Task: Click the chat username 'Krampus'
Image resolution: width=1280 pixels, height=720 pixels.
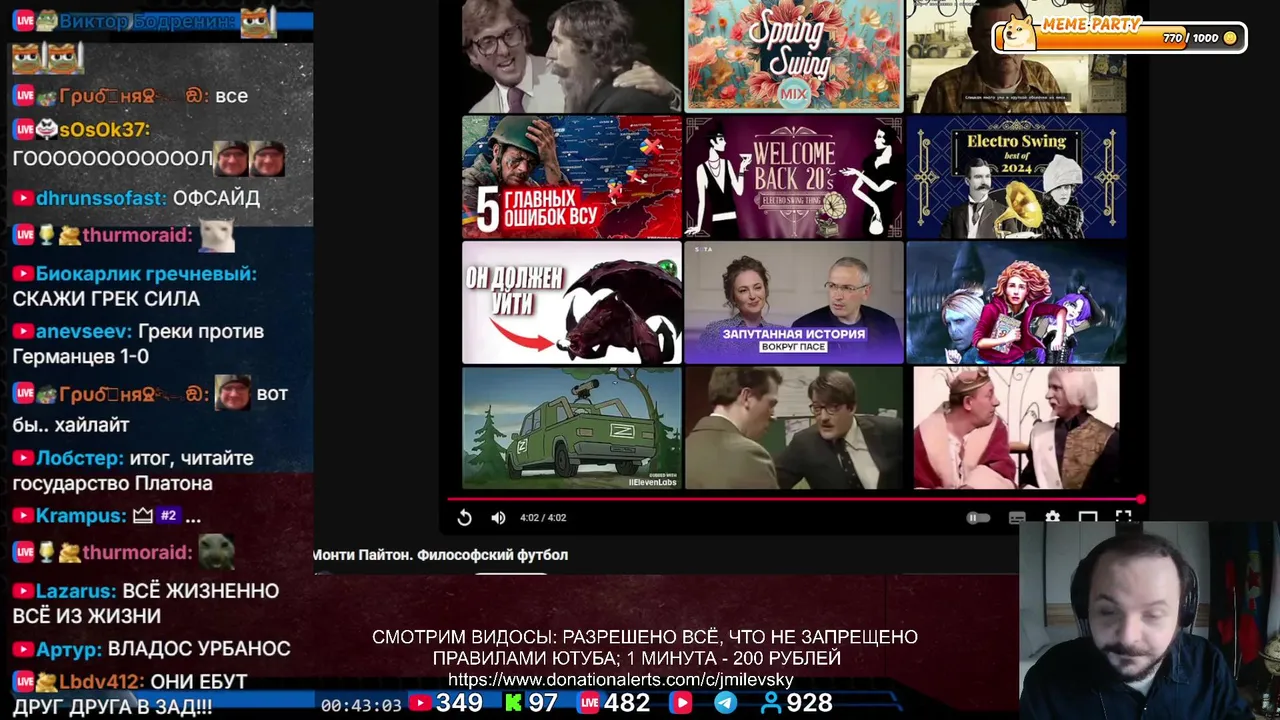Action: tap(81, 517)
